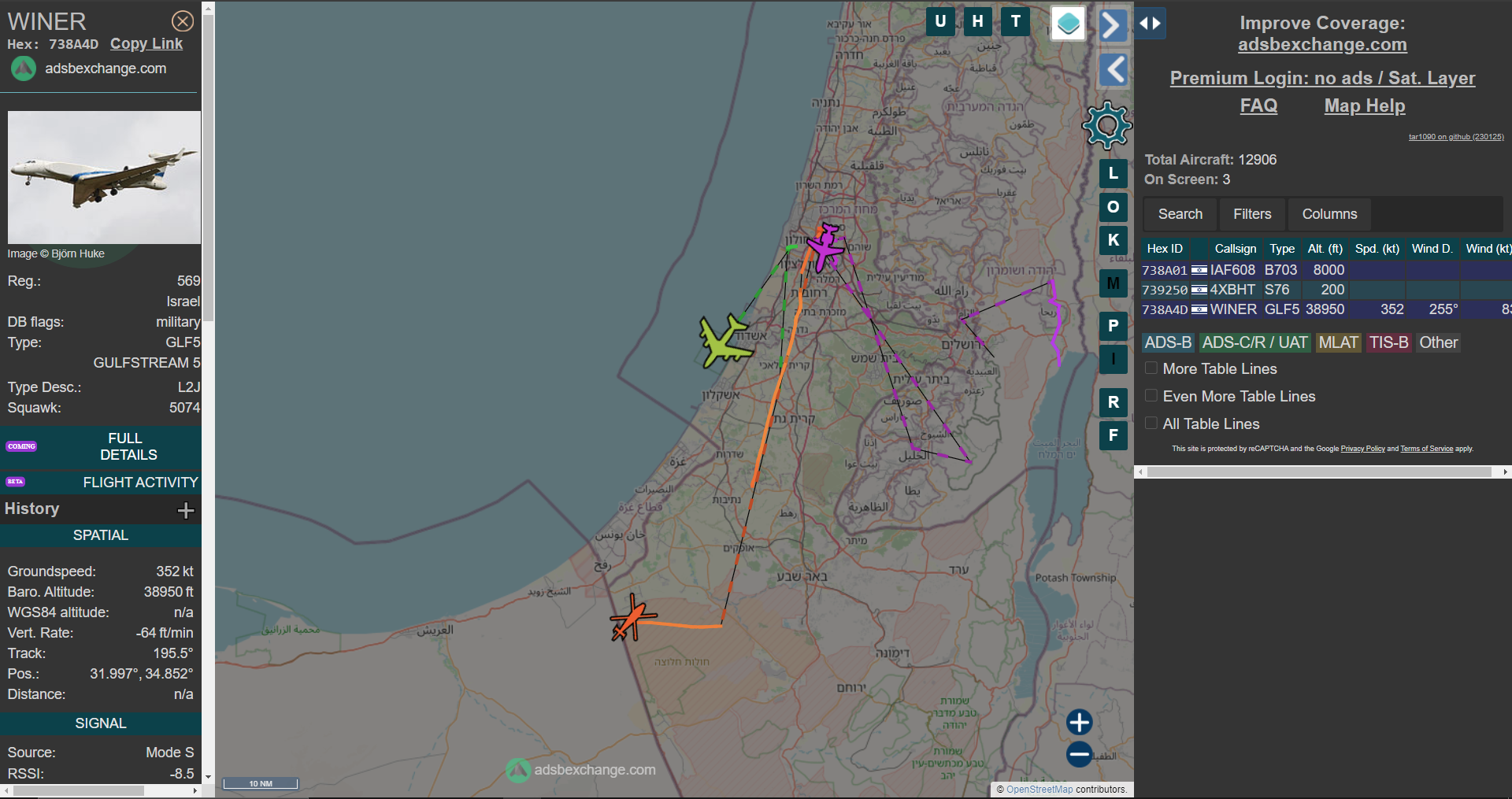Open the FAQ link
The width and height of the screenshot is (1512, 799).
pos(1258,105)
